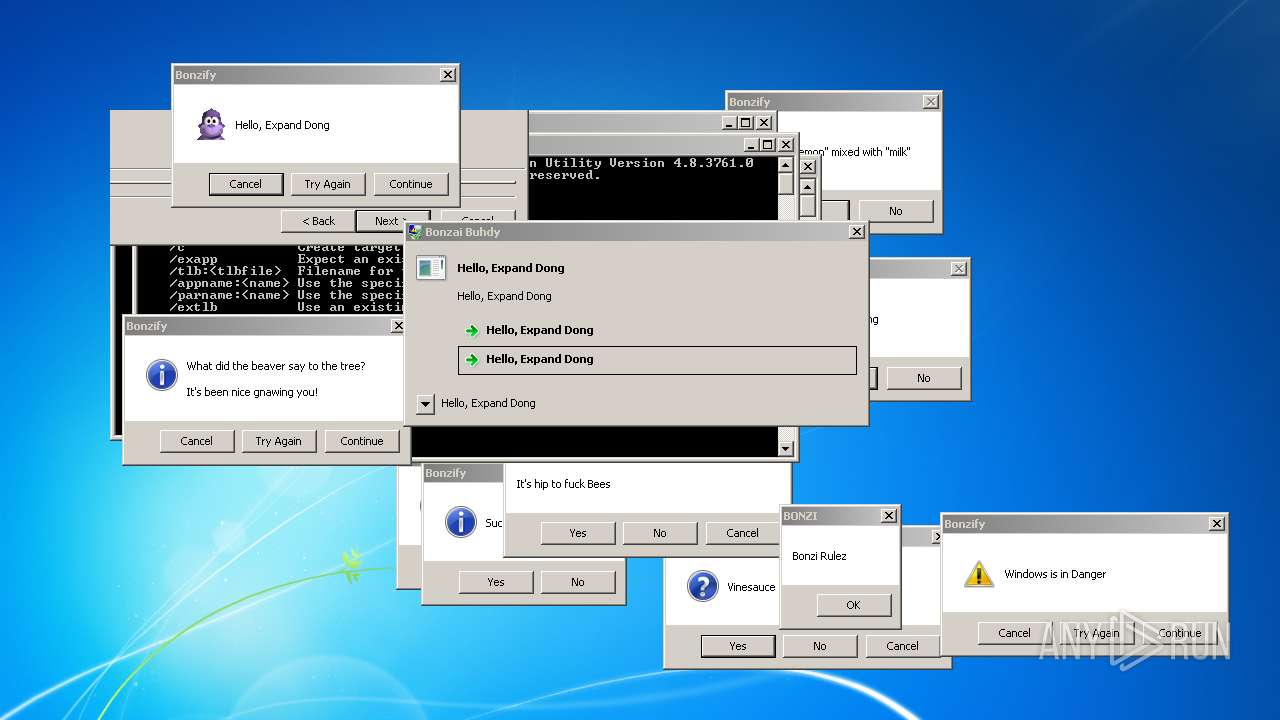Go back with the '< Back' wizard button

[x=317, y=221]
